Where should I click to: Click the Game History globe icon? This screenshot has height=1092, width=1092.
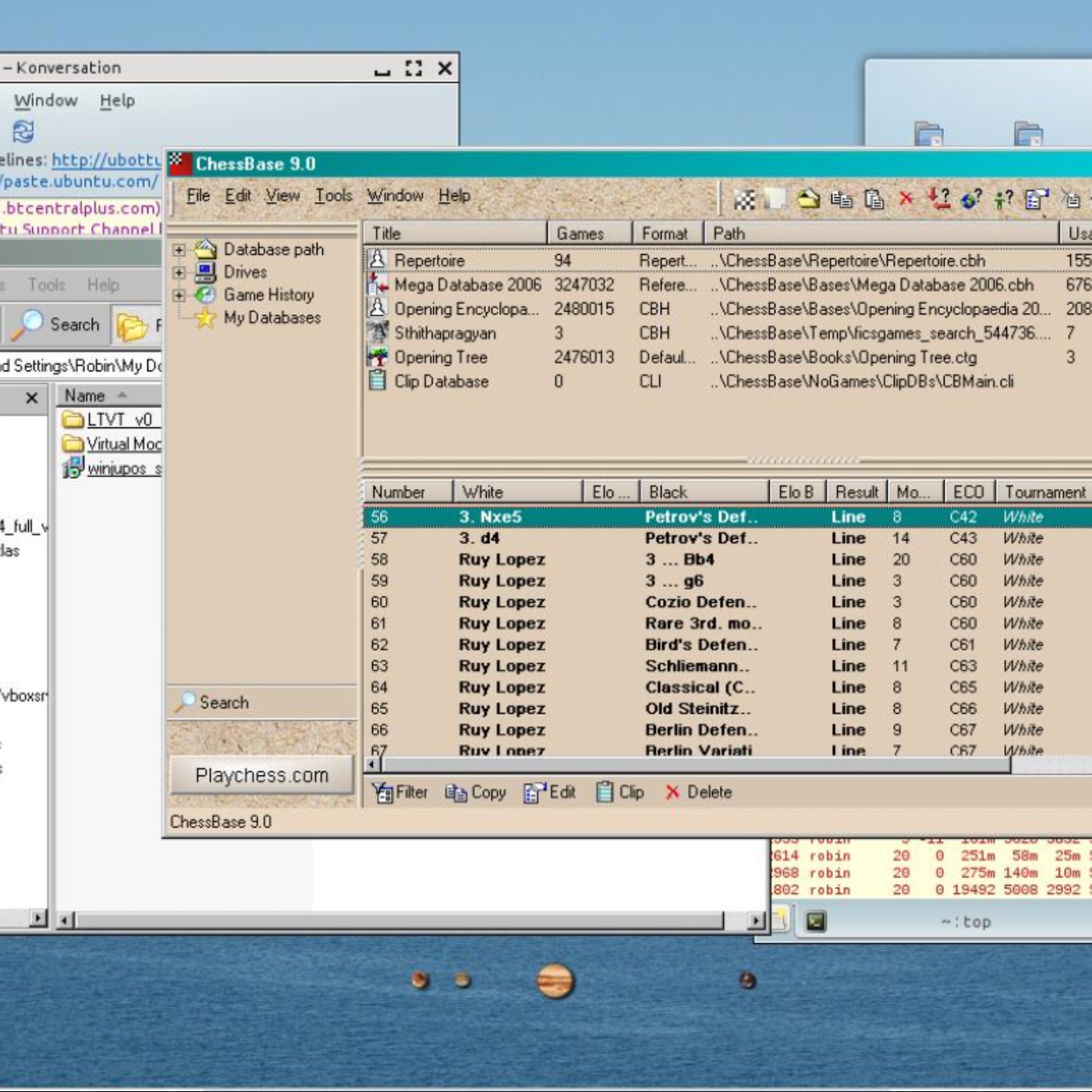tap(206, 294)
